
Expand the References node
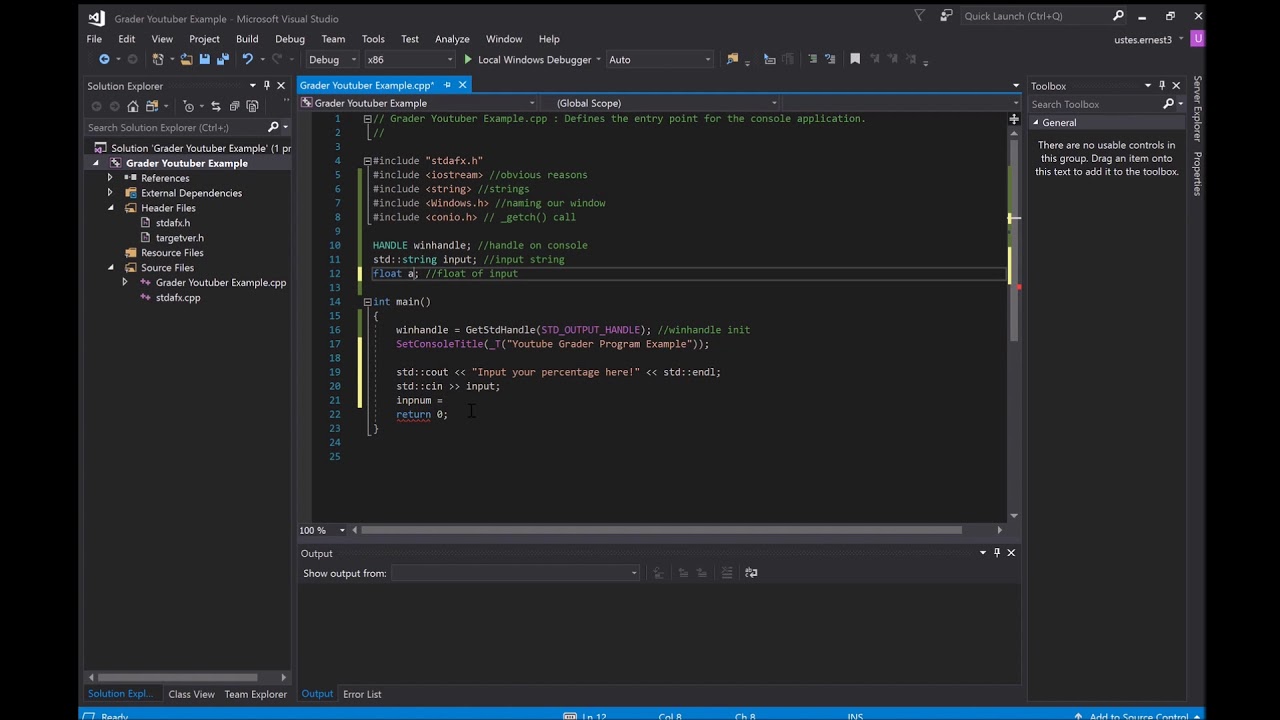[x=111, y=178]
